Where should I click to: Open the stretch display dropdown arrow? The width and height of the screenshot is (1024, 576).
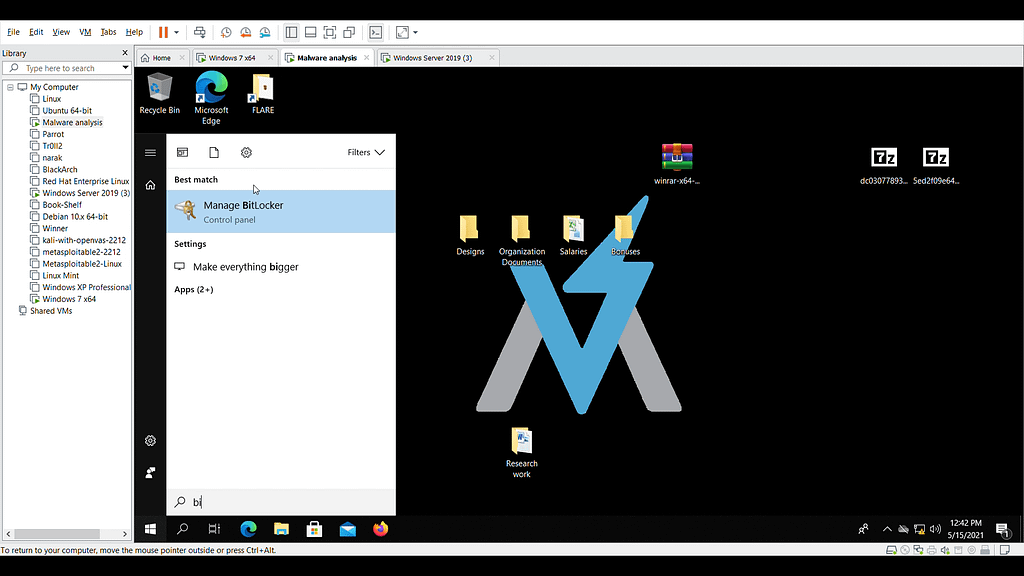pos(415,32)
